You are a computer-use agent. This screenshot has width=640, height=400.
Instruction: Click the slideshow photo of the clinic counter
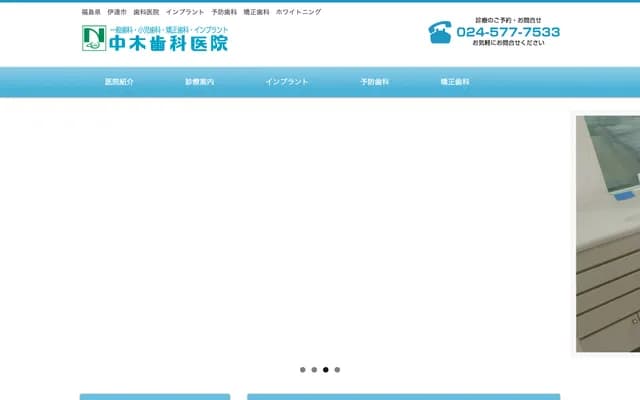608,234
